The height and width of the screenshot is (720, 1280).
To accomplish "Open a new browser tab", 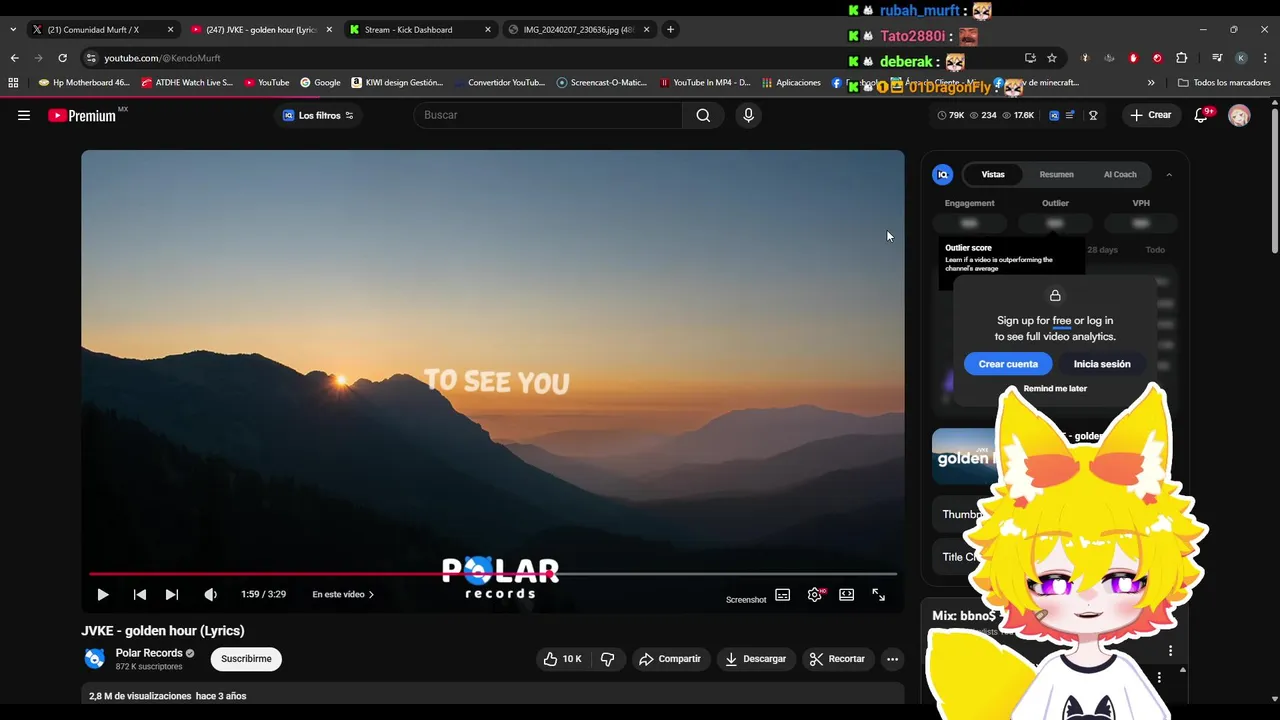I will 670,29.
